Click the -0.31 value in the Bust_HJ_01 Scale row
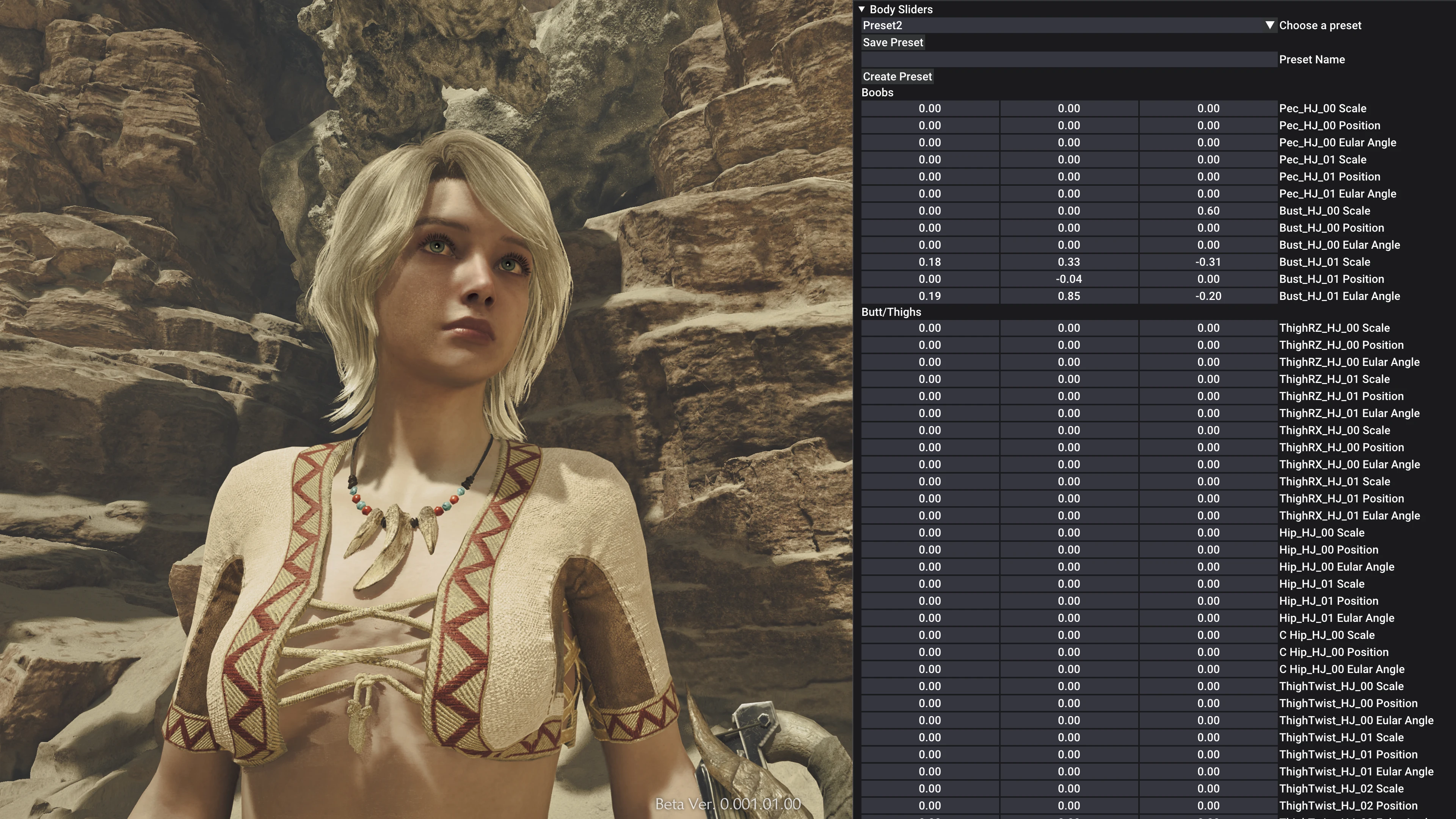This screenshot has width=1456, height=819. tap(1208, 262)
